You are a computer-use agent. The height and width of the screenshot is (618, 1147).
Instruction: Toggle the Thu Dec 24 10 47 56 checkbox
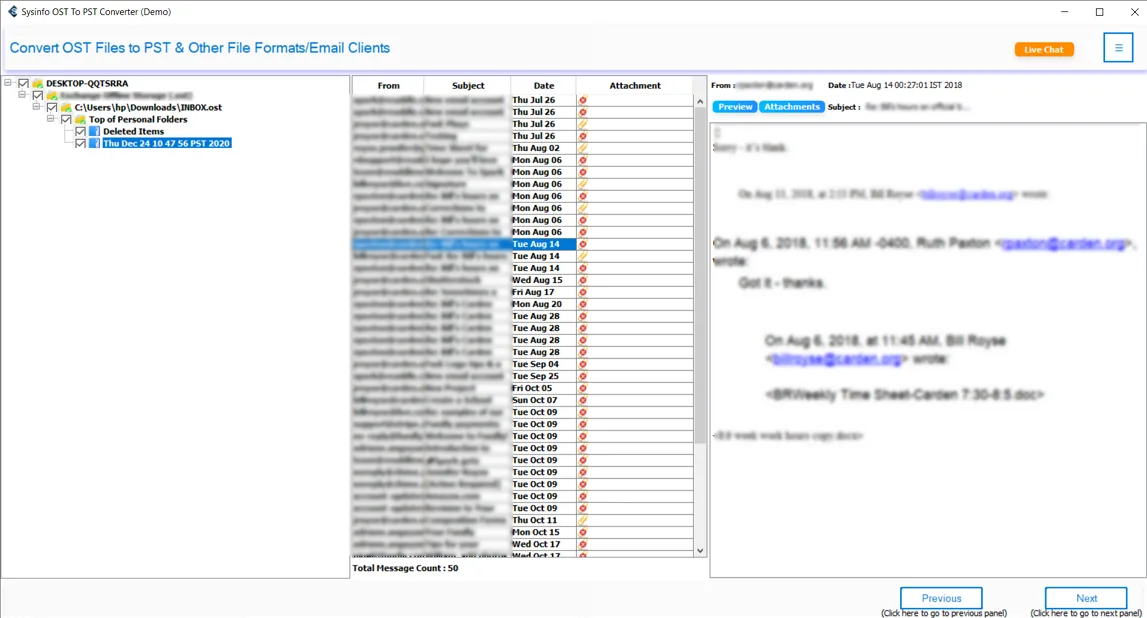80,143
